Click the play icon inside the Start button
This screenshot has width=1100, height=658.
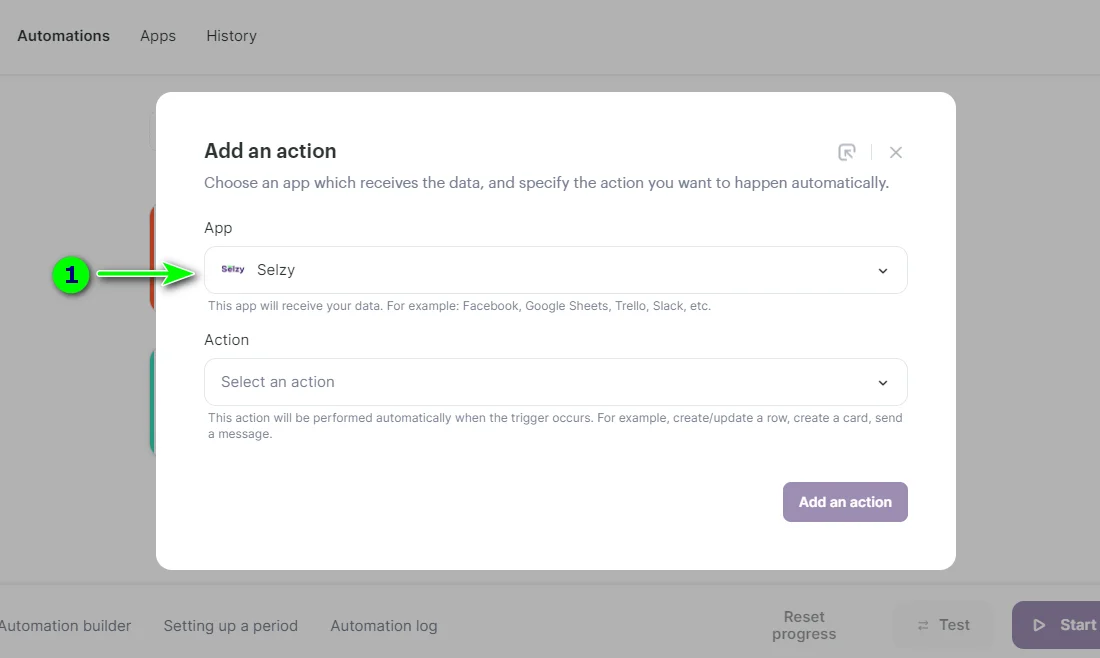(x=1040, y=624)
